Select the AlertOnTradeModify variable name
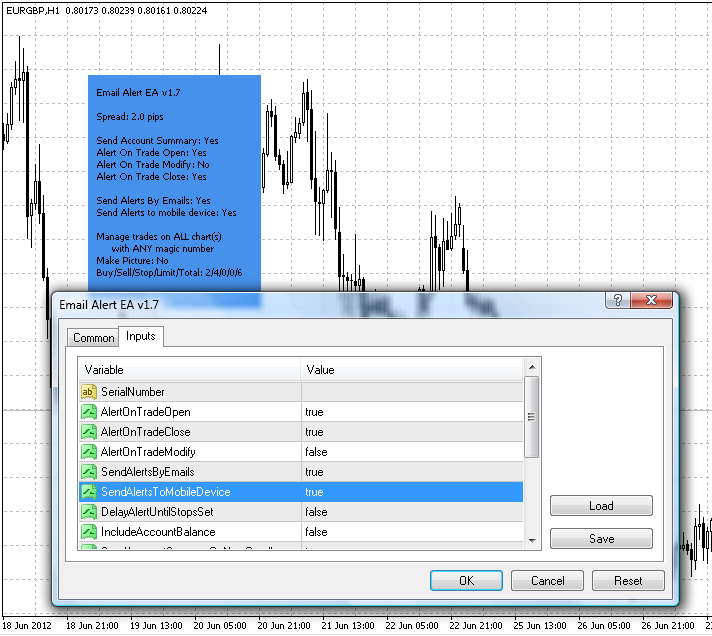The width and height of the screenshot is (712, 636). pyautogui.click(x=148, y=452)
